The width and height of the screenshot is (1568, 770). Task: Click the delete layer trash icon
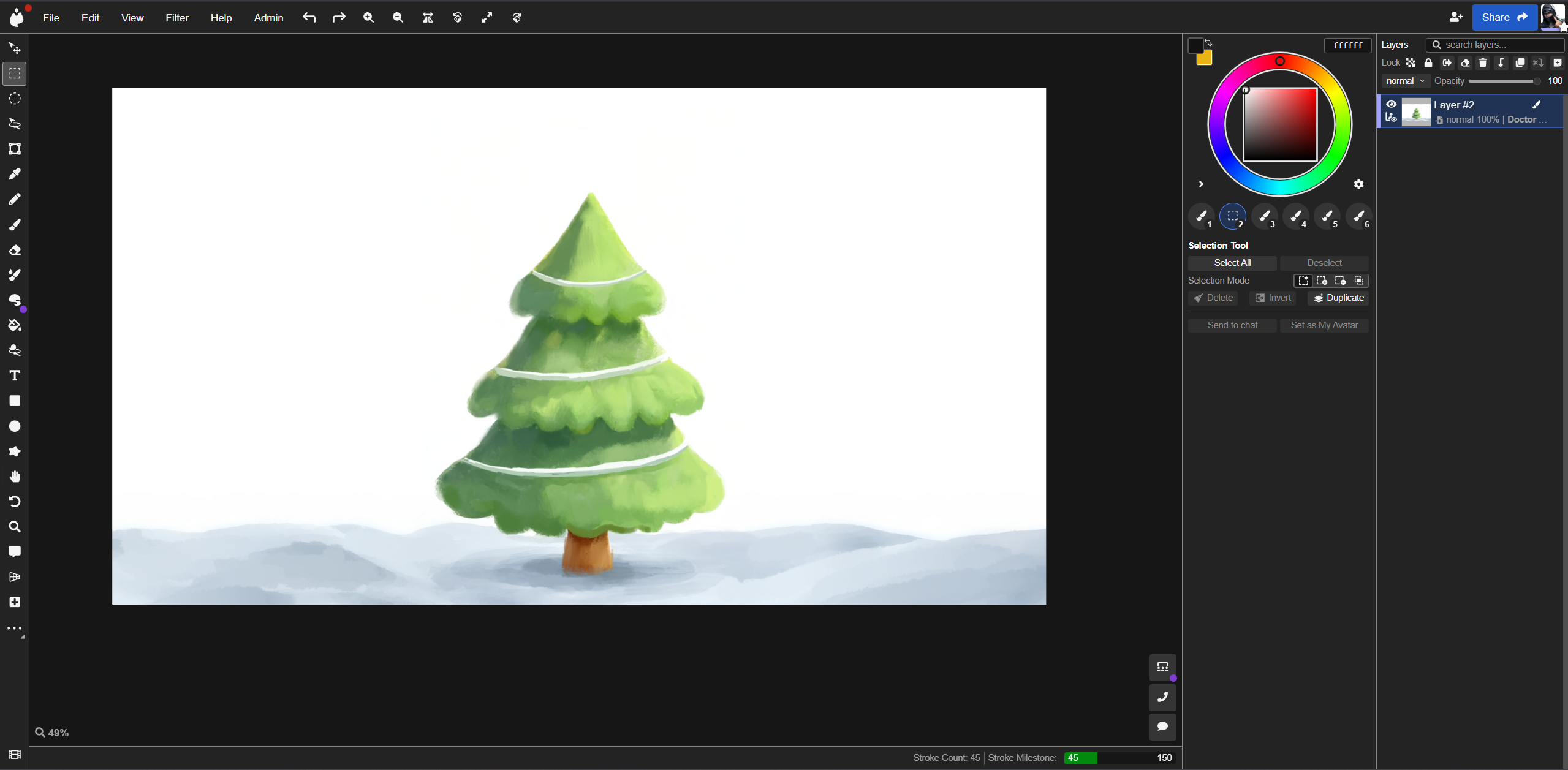1483,62
